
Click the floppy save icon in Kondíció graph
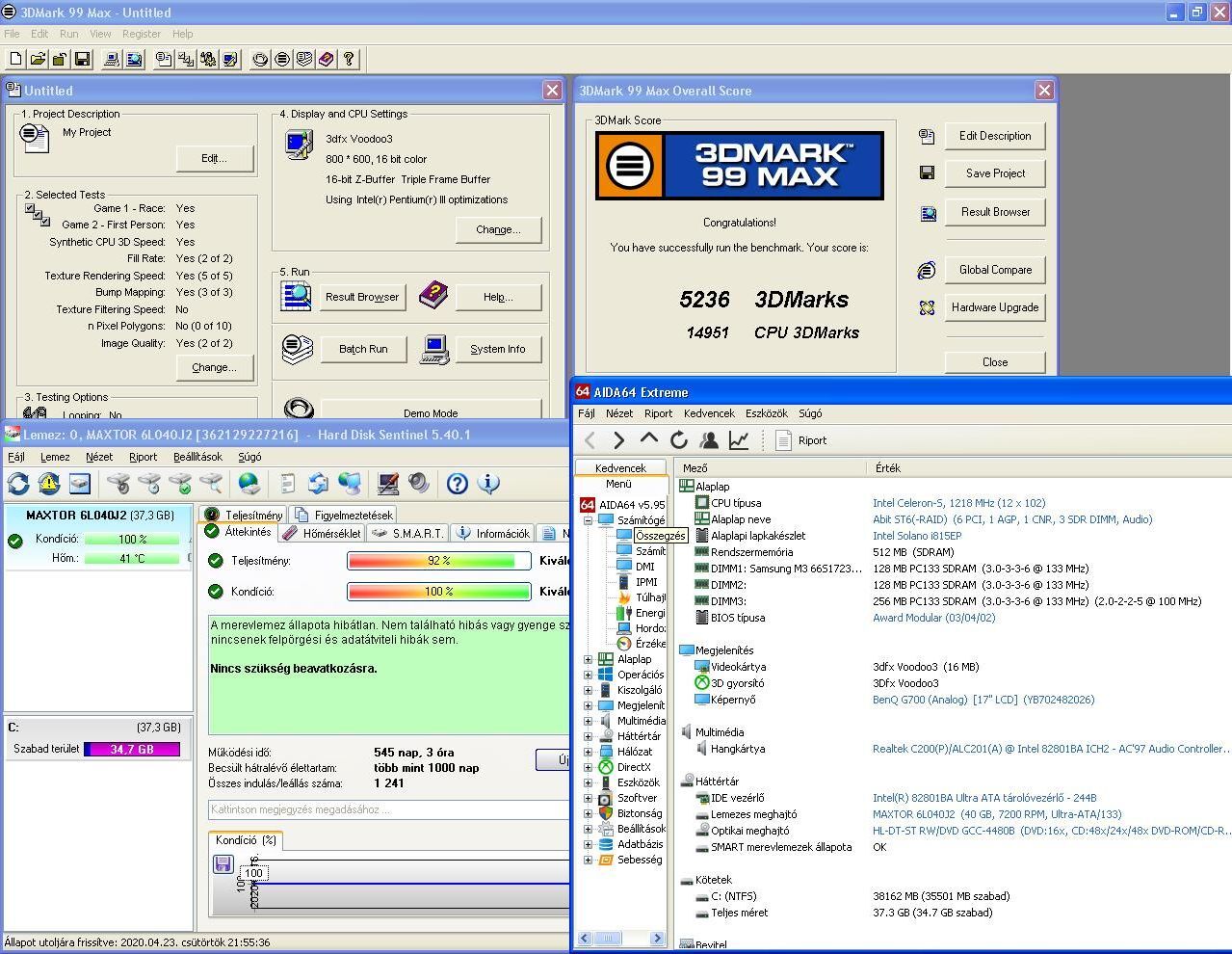coord(223,864)
